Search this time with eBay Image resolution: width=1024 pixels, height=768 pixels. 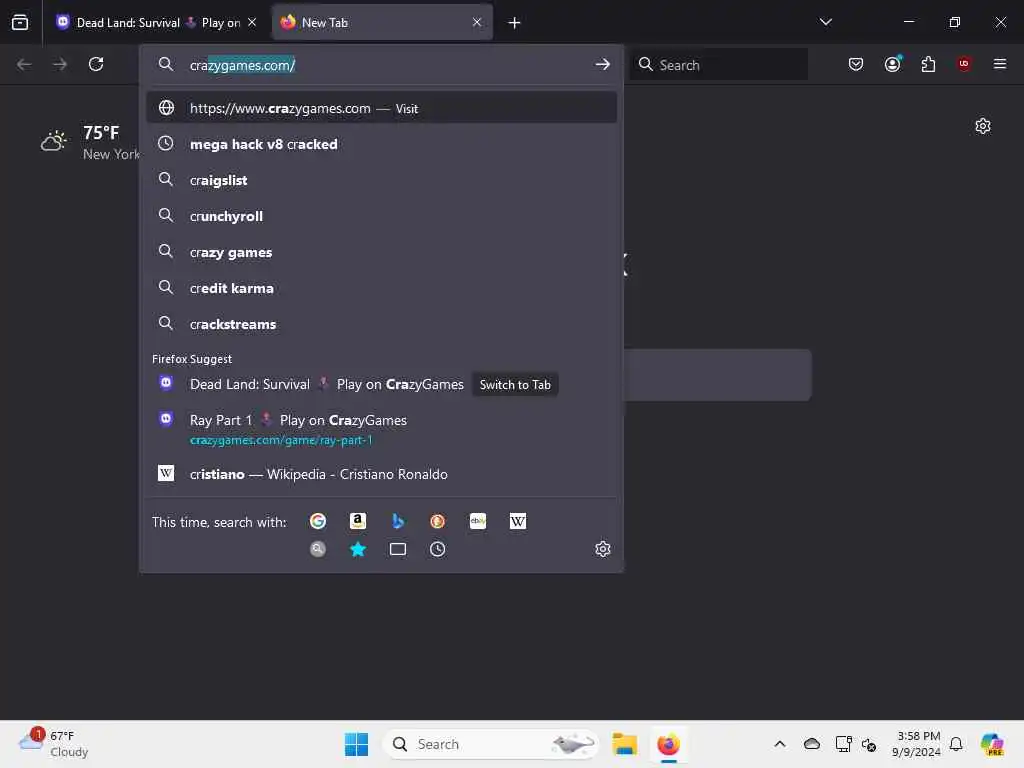(x=478, y=521)
